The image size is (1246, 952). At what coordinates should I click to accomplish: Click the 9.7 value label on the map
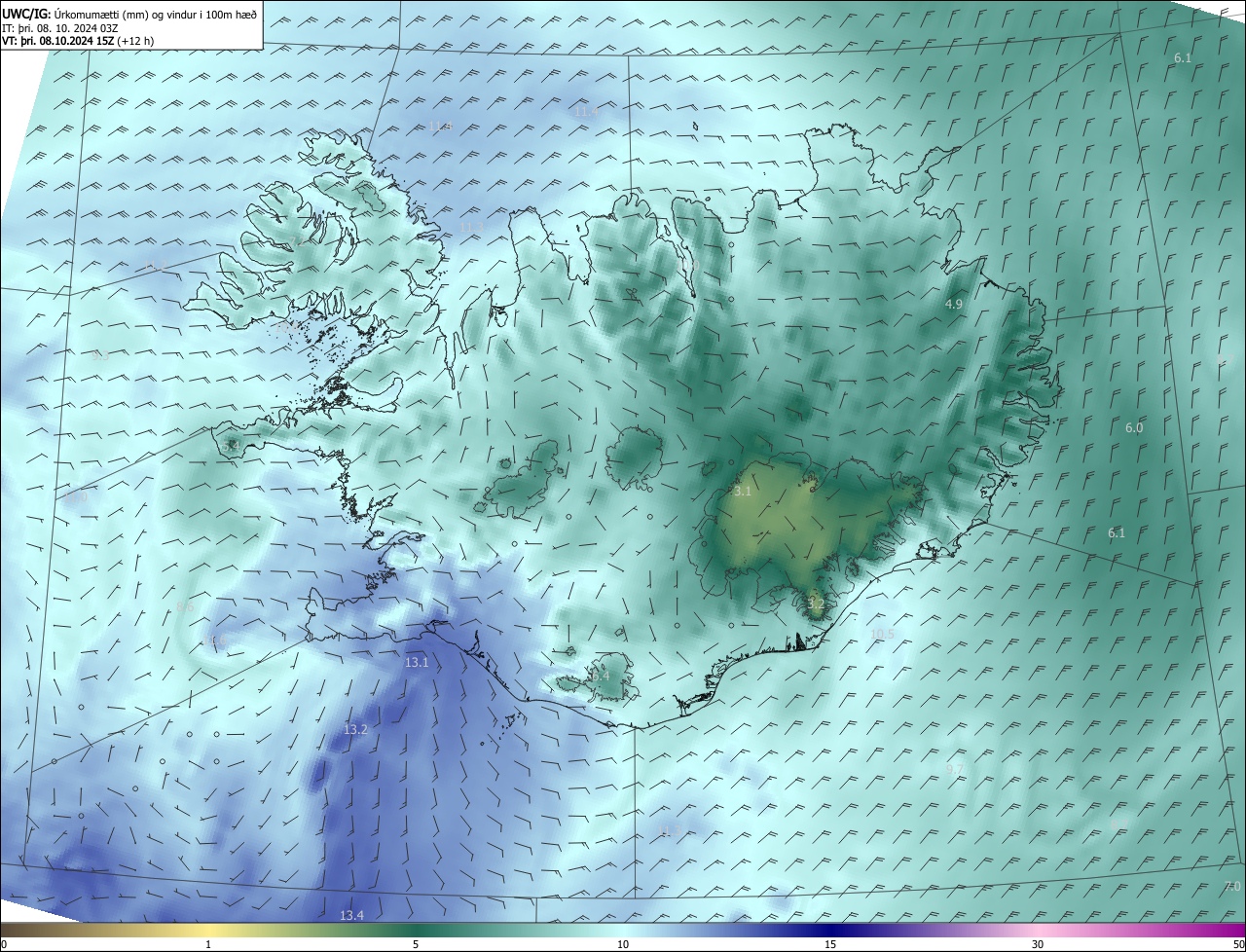955,769
